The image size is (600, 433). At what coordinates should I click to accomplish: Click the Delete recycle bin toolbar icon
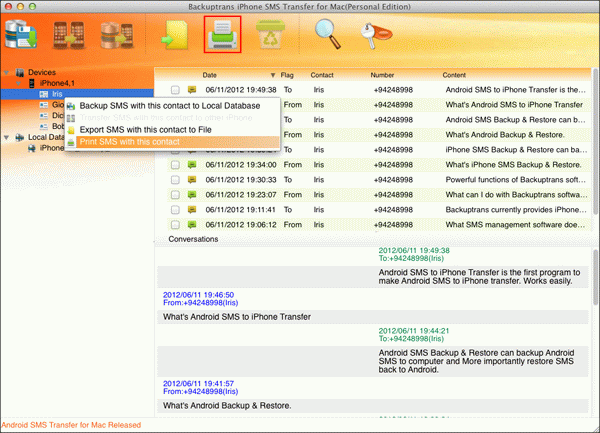(x=270, y=34)
